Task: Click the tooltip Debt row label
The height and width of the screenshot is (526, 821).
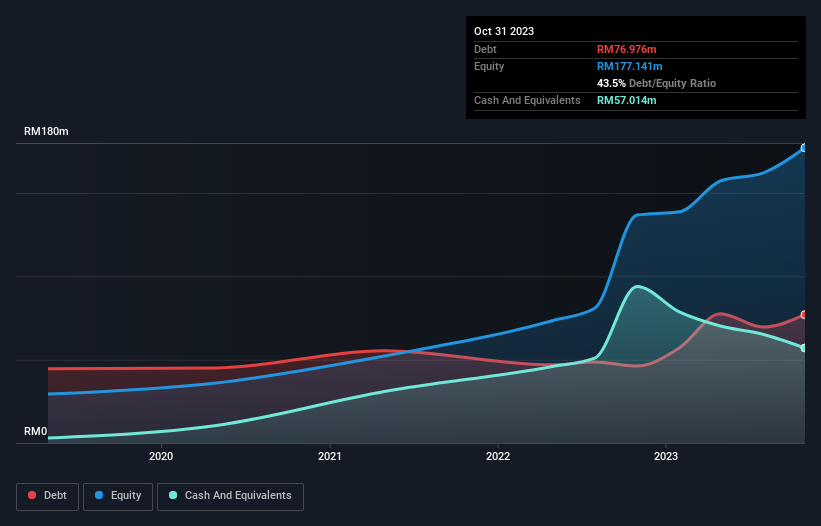Action: [485, 49]
